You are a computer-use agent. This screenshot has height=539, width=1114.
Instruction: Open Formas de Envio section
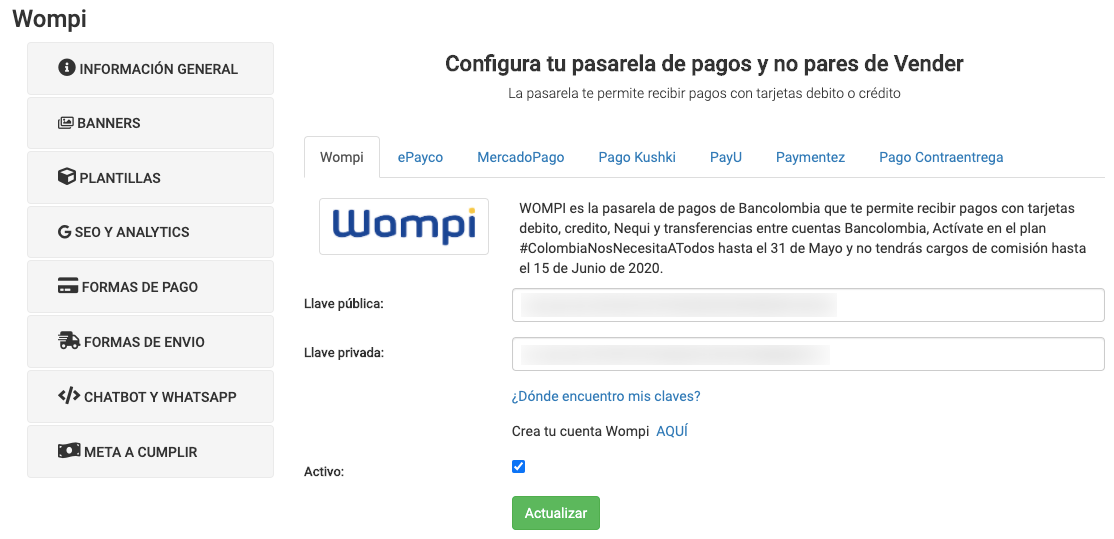pos(150,342)
